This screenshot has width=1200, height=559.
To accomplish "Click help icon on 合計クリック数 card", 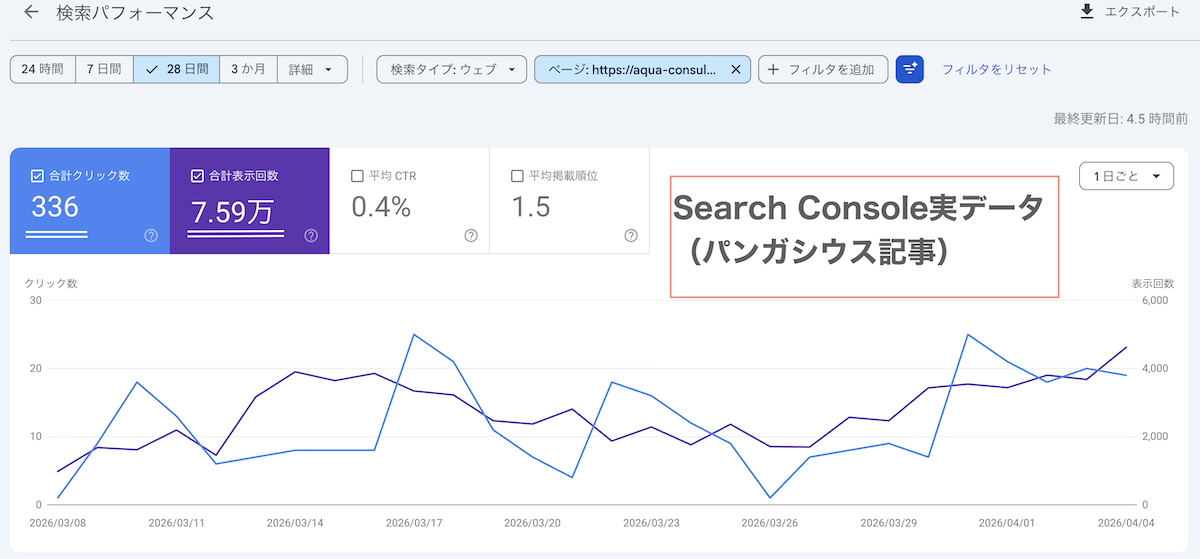I will pos(151,236).
